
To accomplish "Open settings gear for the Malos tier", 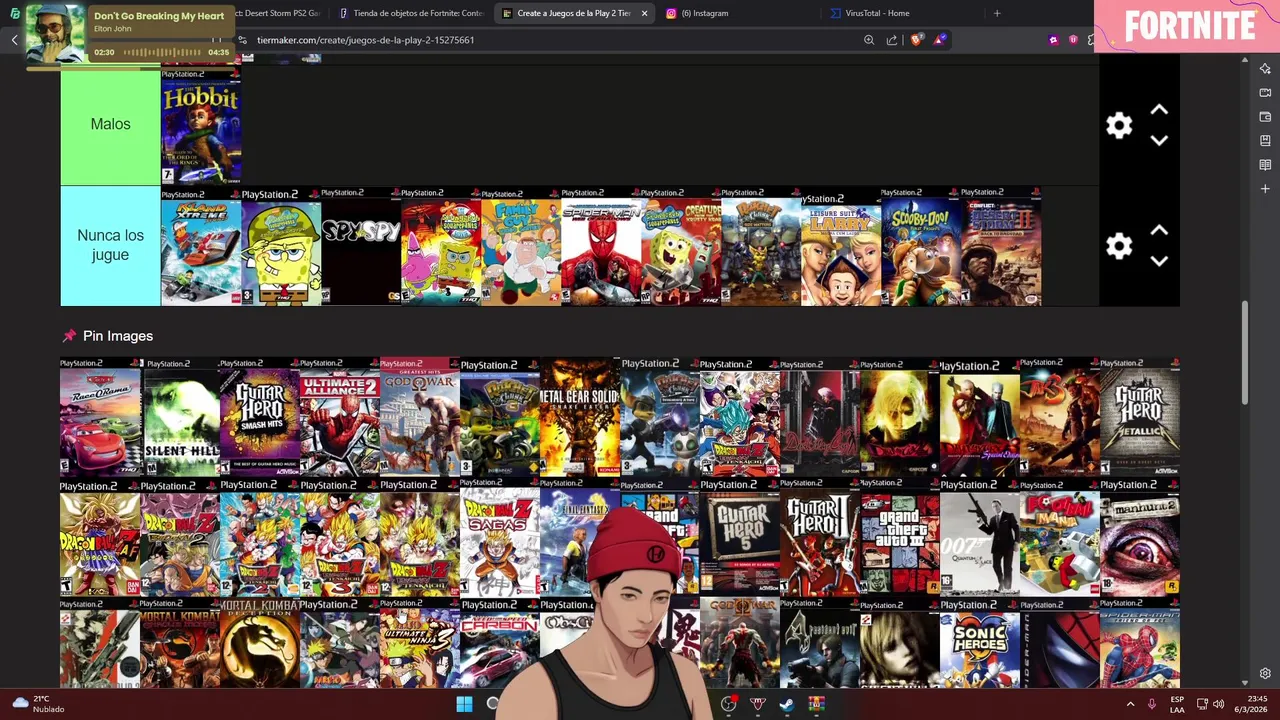I will coord(1119,125).
